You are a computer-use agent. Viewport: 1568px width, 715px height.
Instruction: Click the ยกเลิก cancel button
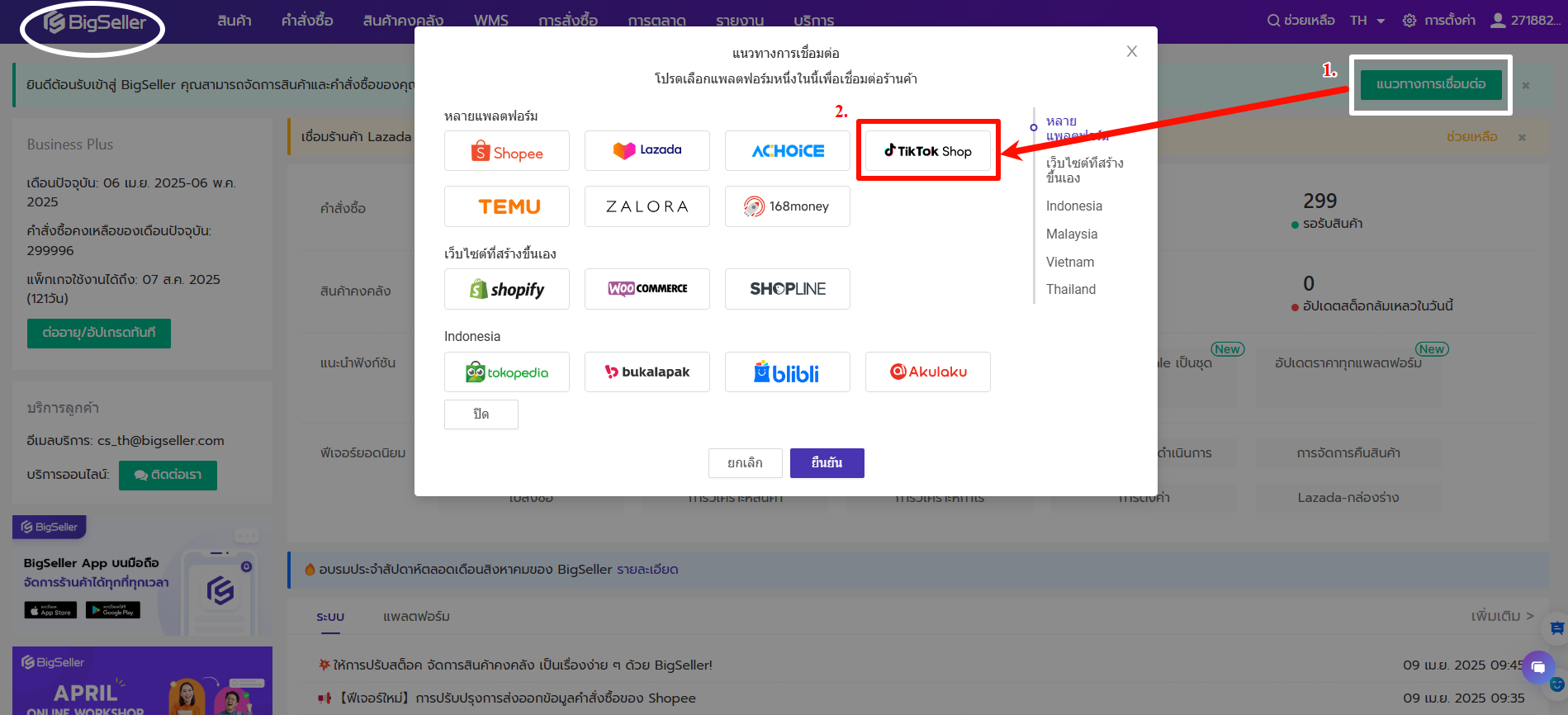[x=745, y=463]
